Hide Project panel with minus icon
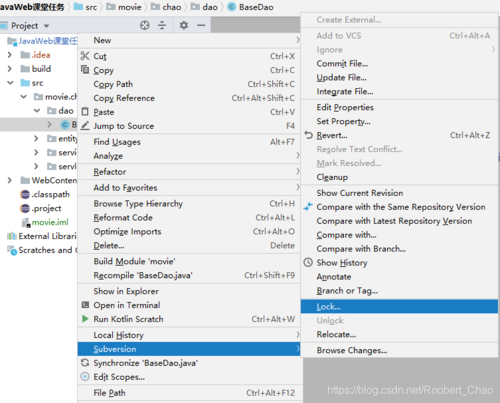This screenshot has height=403, width=500. [201, 25]
